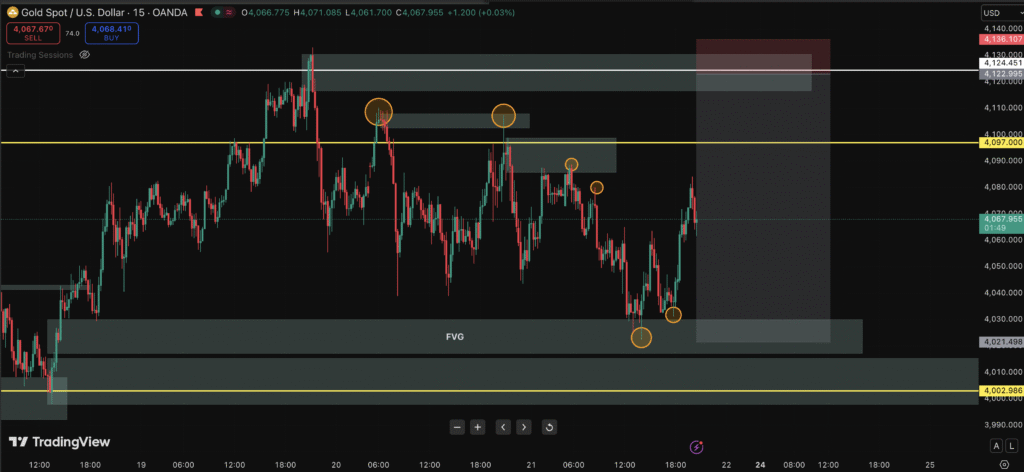Collapse the indicator legend with chevron
1024x472 pixels.
[14, 72]
